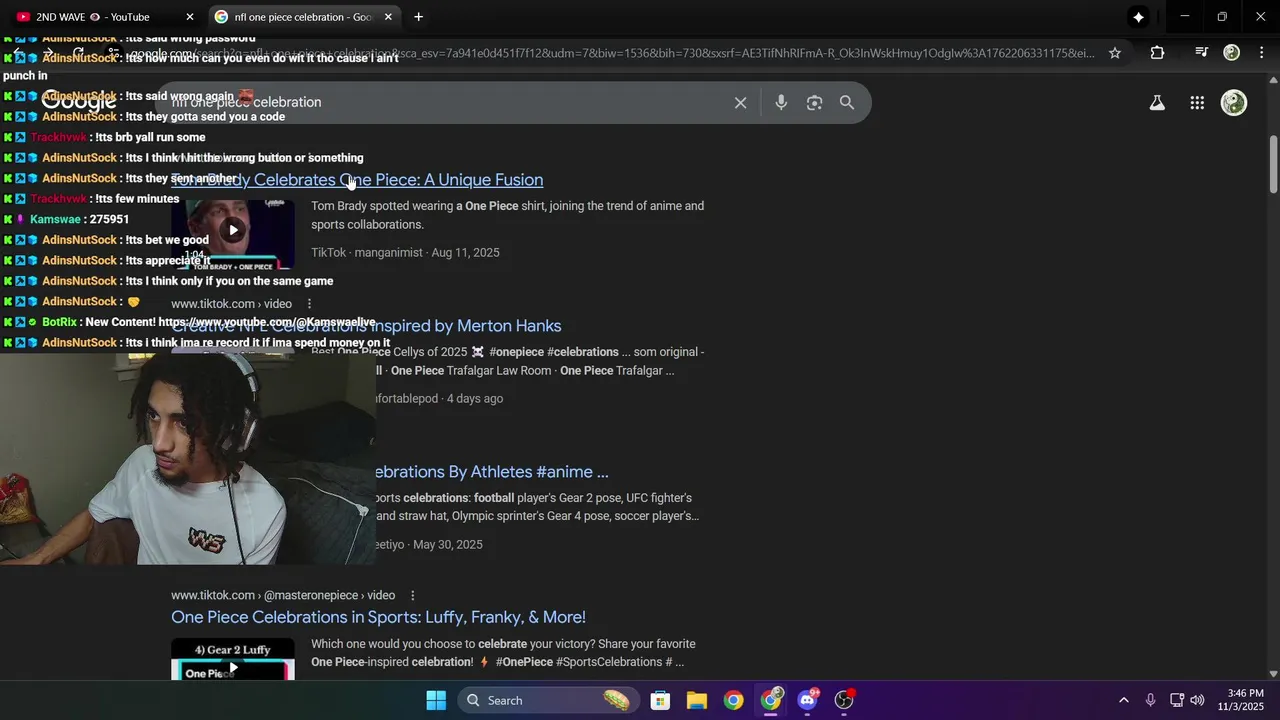The height and width of the screenshot is (720, 1280).
Task: Open Google Lens image search
Action: [x=814, y=102]
